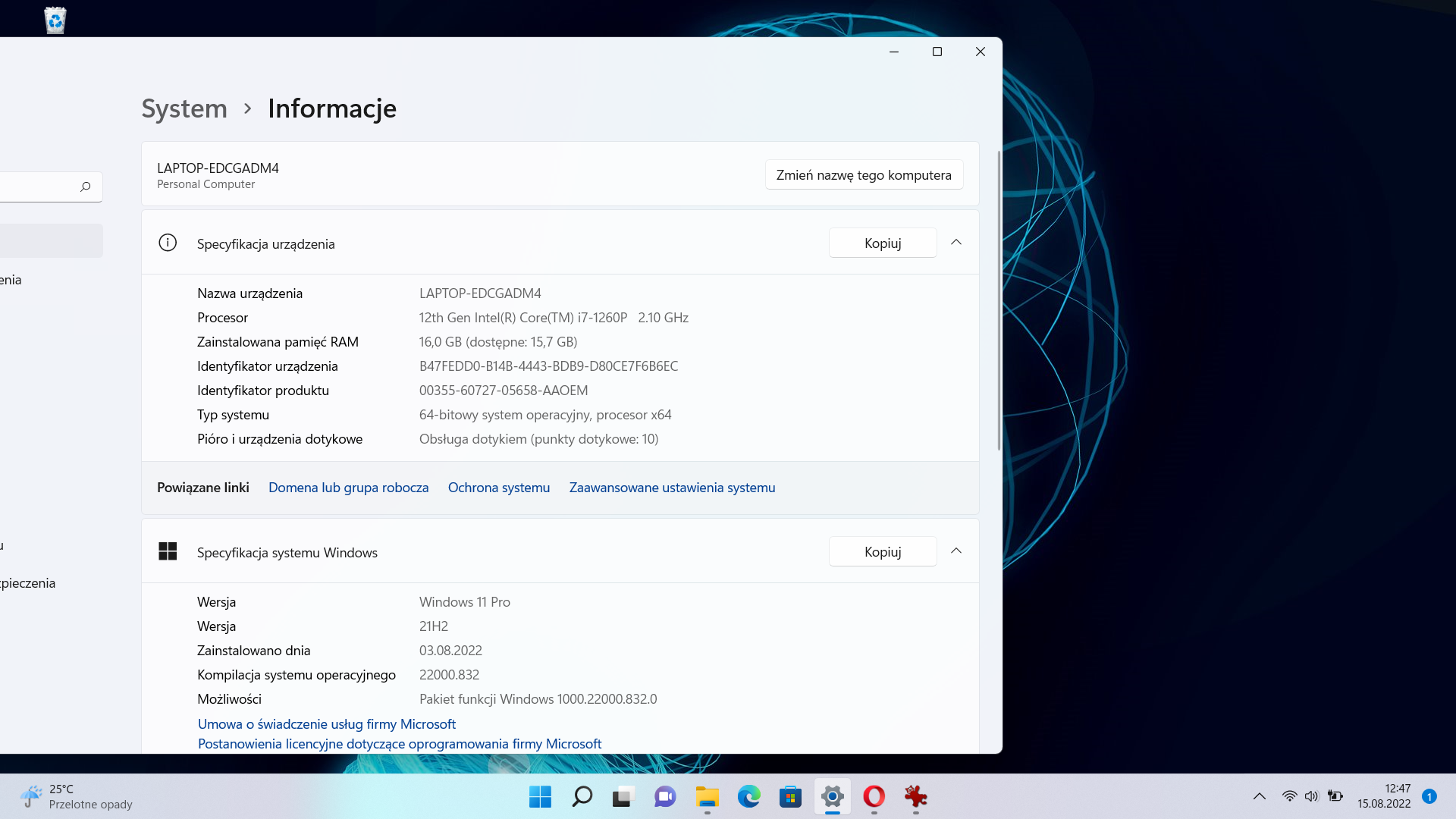Click the LAPTOP-EDCGADM4 header name
This screenshot has width=1456, height=819.
pyautogui.click(x=218, y=168)
